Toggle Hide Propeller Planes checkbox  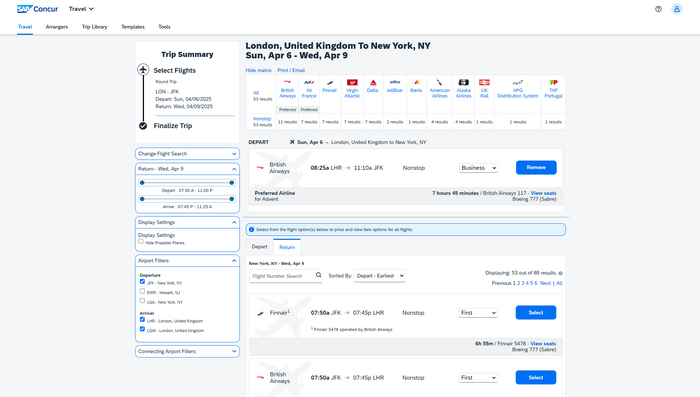pos(141,242)
